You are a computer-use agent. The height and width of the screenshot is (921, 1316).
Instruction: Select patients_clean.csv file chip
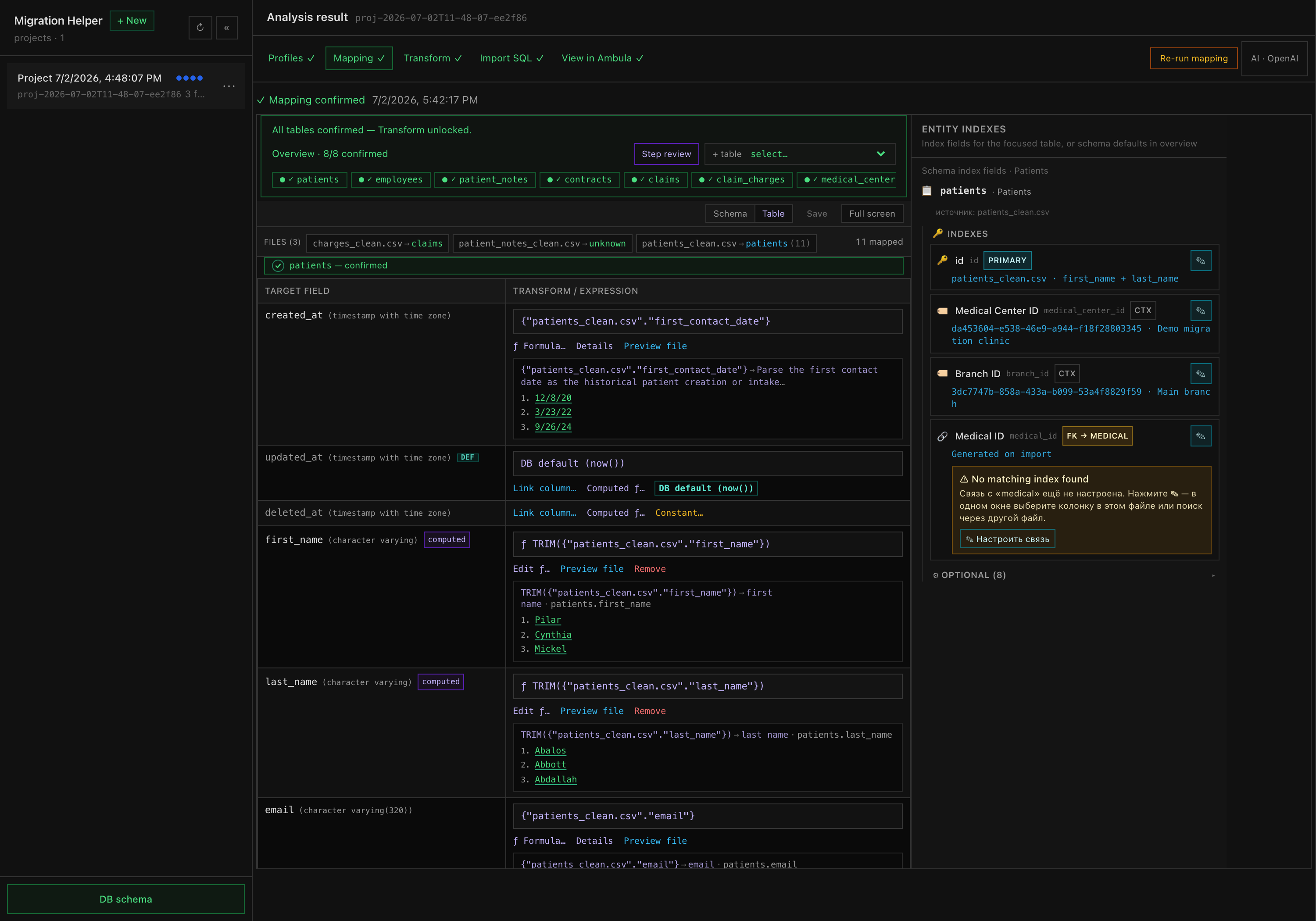726,243
